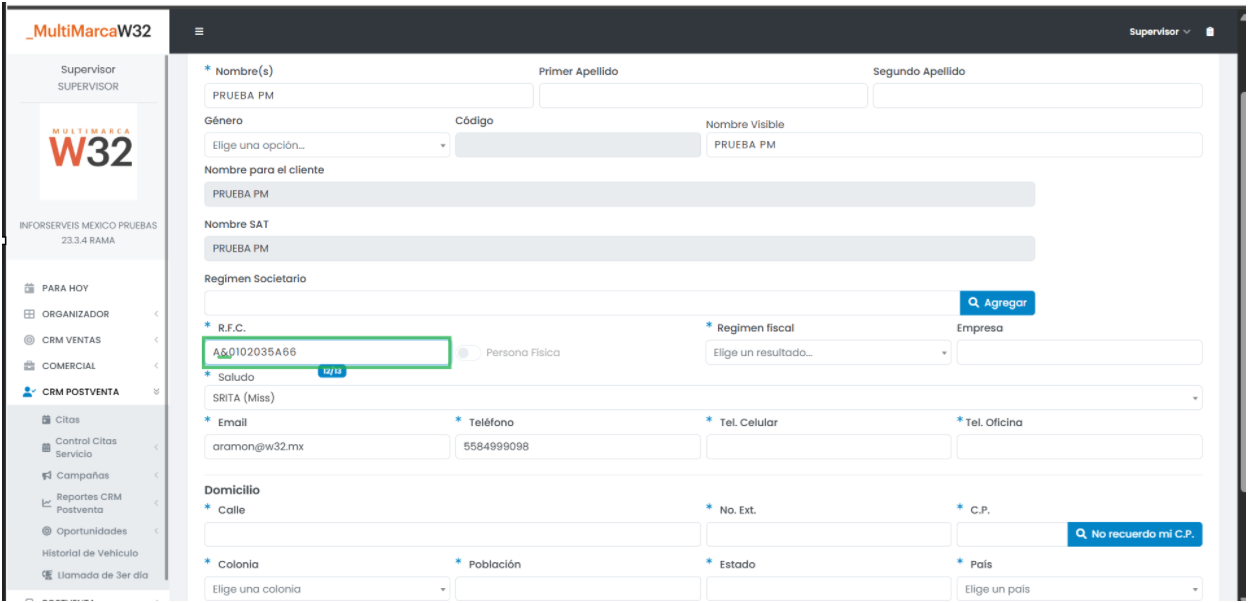Click the Agregar button
Image resolution: width=1248 pixels, height=603 pixels.
pos(997,303)
